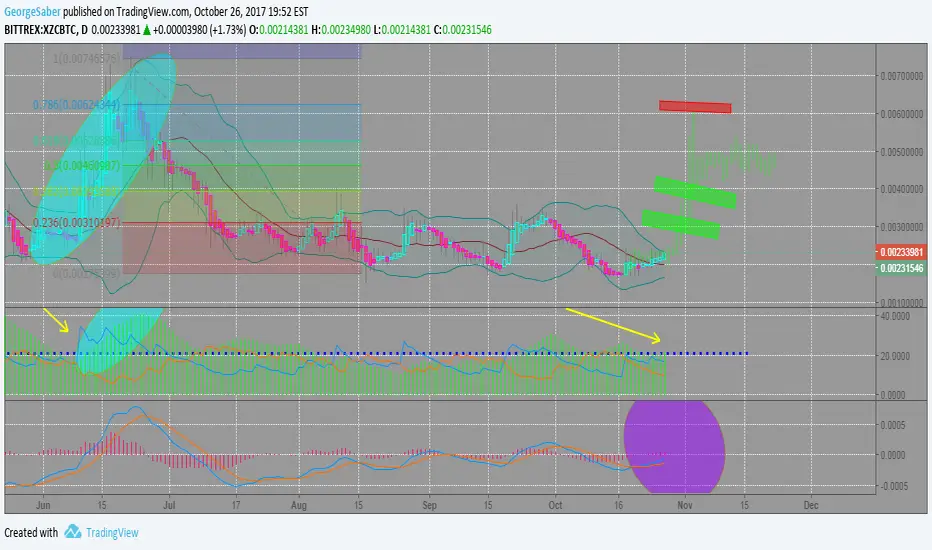Click the O:0.00214381 open value
This screenshot has height=550, width=932.
pos(279,30)
